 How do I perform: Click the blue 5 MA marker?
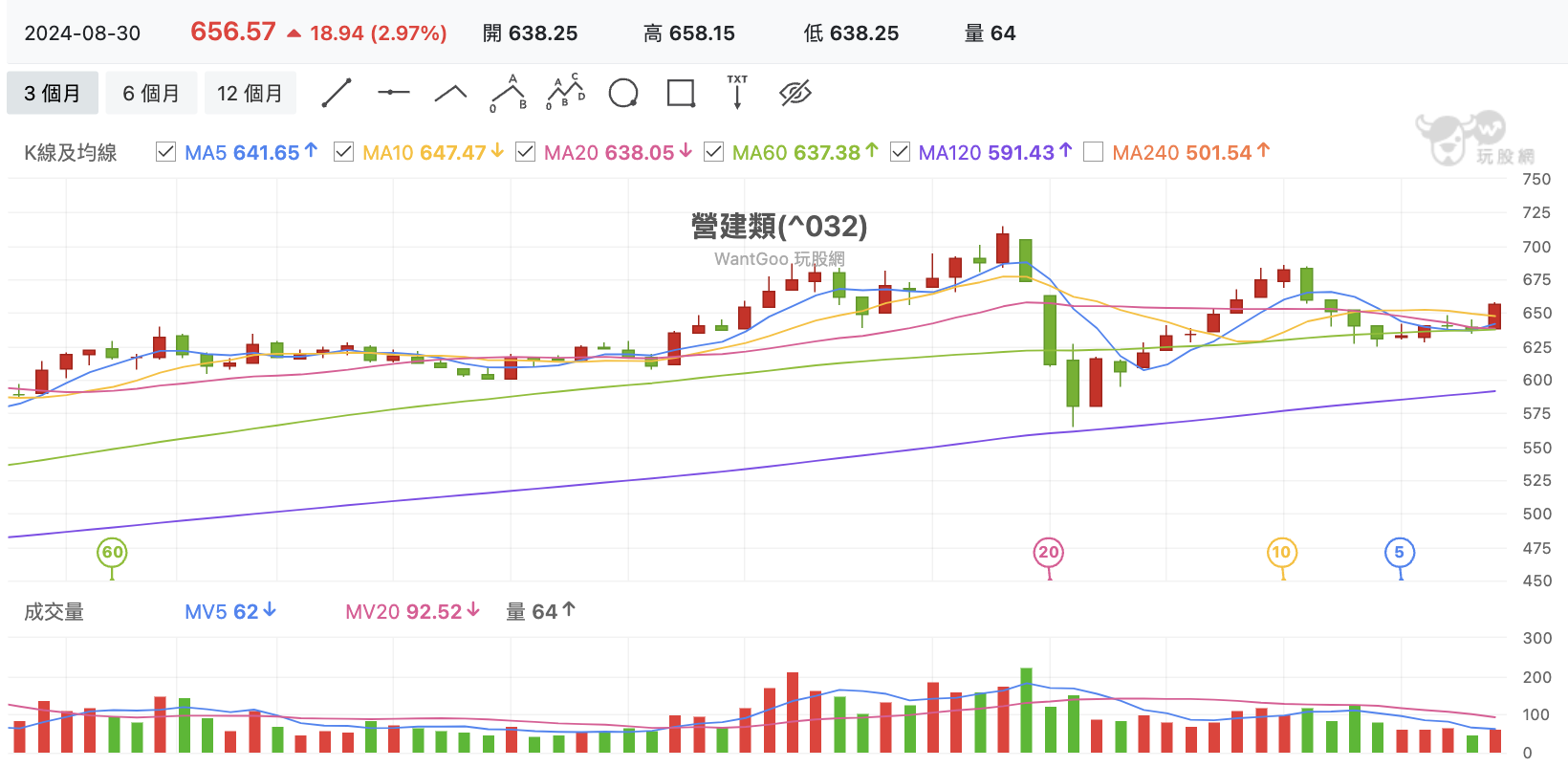coord(1400,552)
